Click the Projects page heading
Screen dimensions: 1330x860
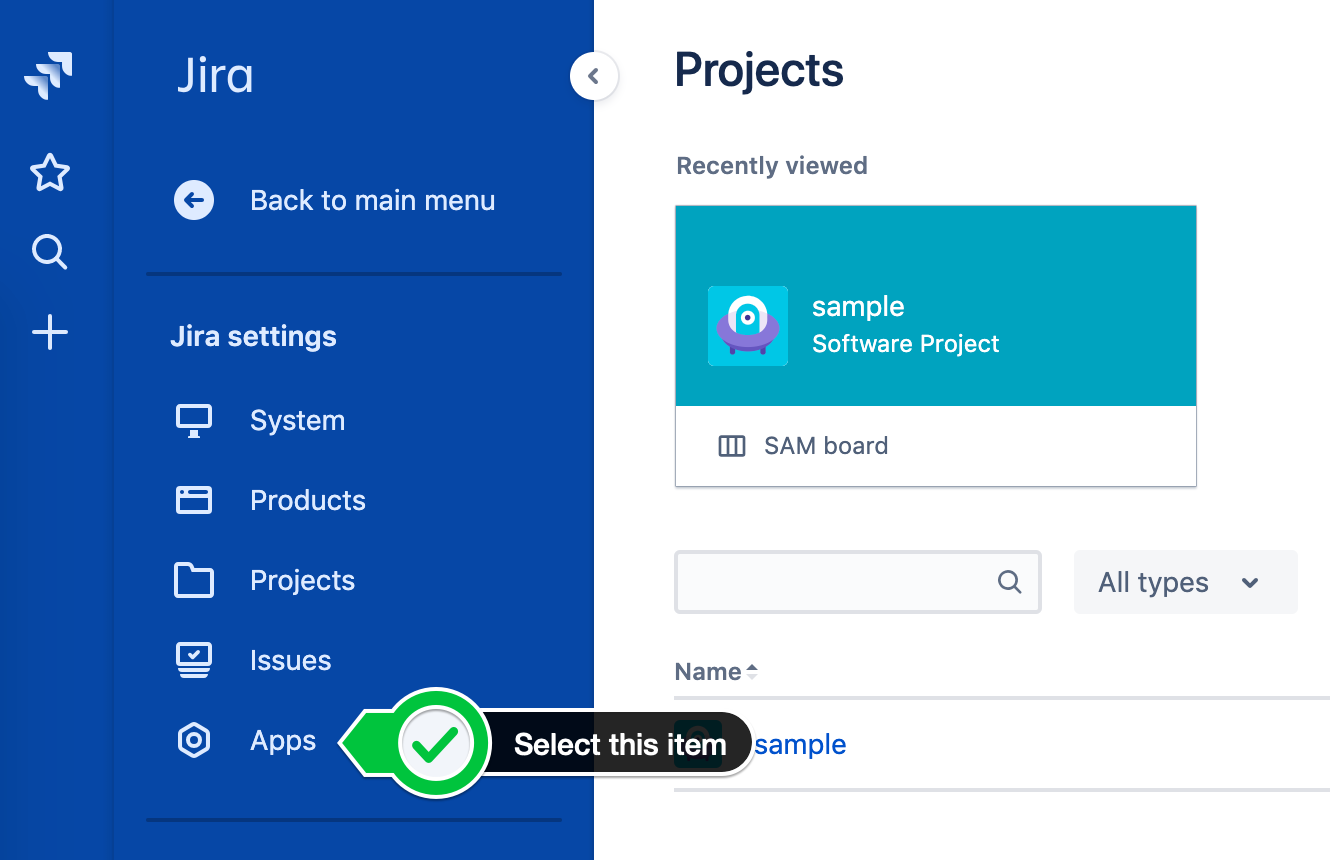pyautogui.click(x=759, y=70)
